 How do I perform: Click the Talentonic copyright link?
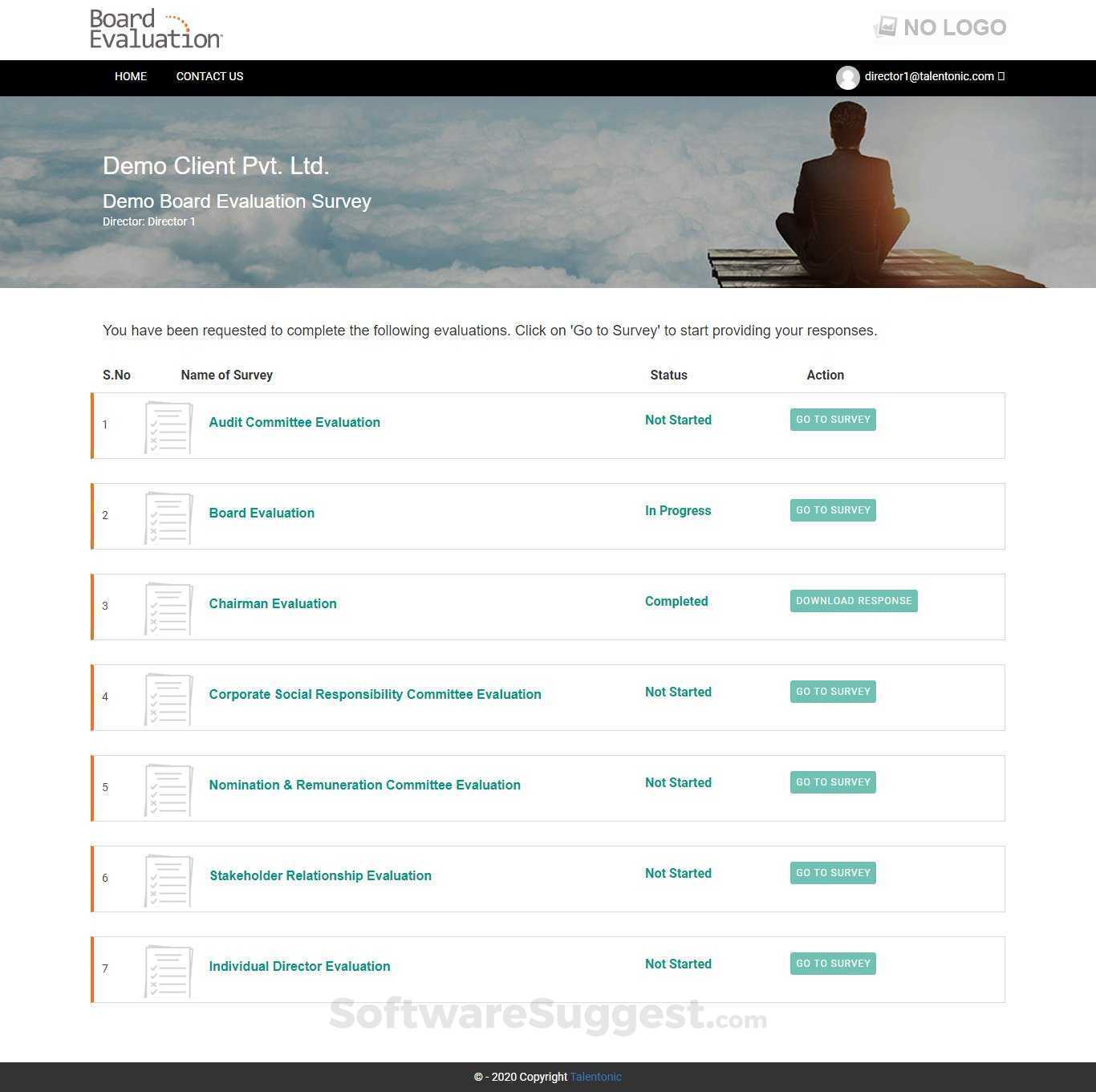[x=595, y=1077]
